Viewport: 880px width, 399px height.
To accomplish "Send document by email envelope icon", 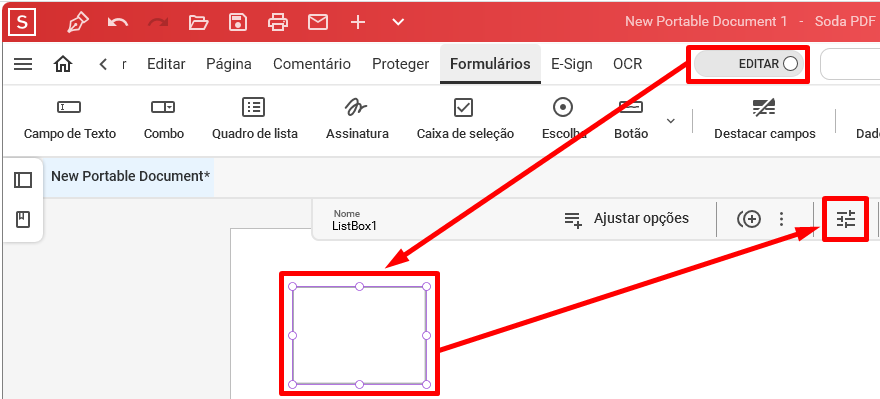I will tap(318, 22).
